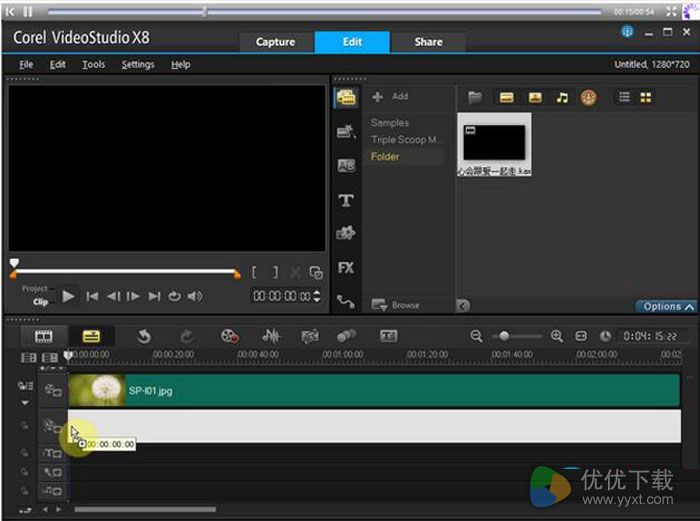The image size is (700, 521).
Task: Step to previous frame
Action: [113, 296]
